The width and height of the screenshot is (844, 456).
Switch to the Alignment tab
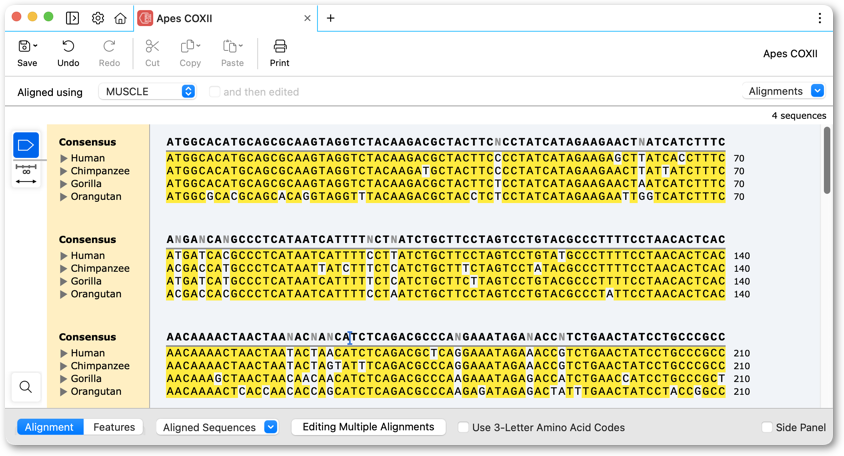click(x=49, y=427)
